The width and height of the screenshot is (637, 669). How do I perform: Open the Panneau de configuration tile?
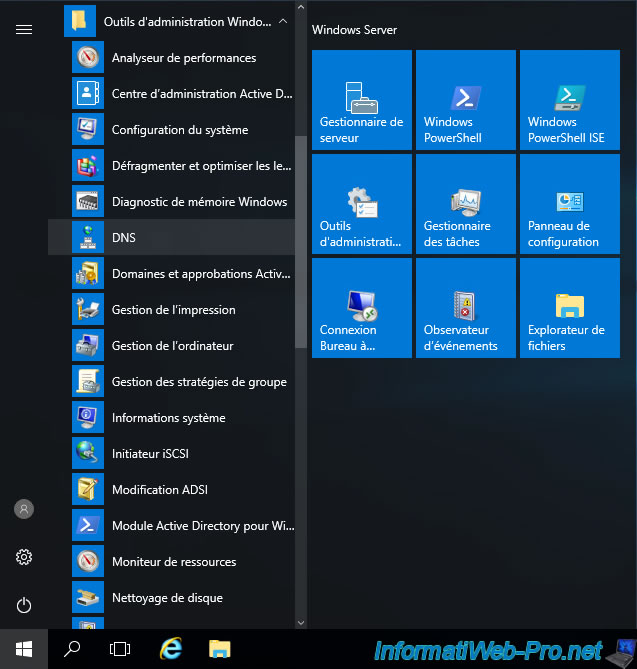(570, 204)
